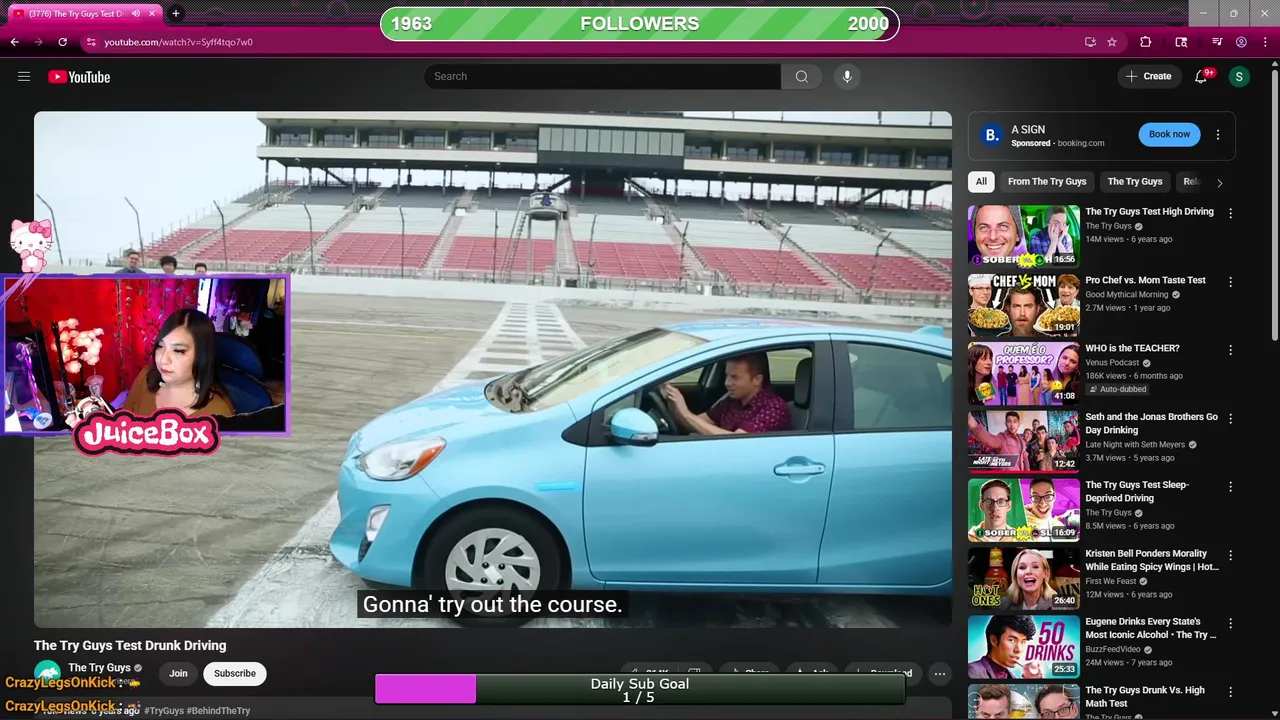The width and height of the screenshot is (1280, 720).
Task: Click the First We Feast channel name
Action: click(x=1113, y=581)
